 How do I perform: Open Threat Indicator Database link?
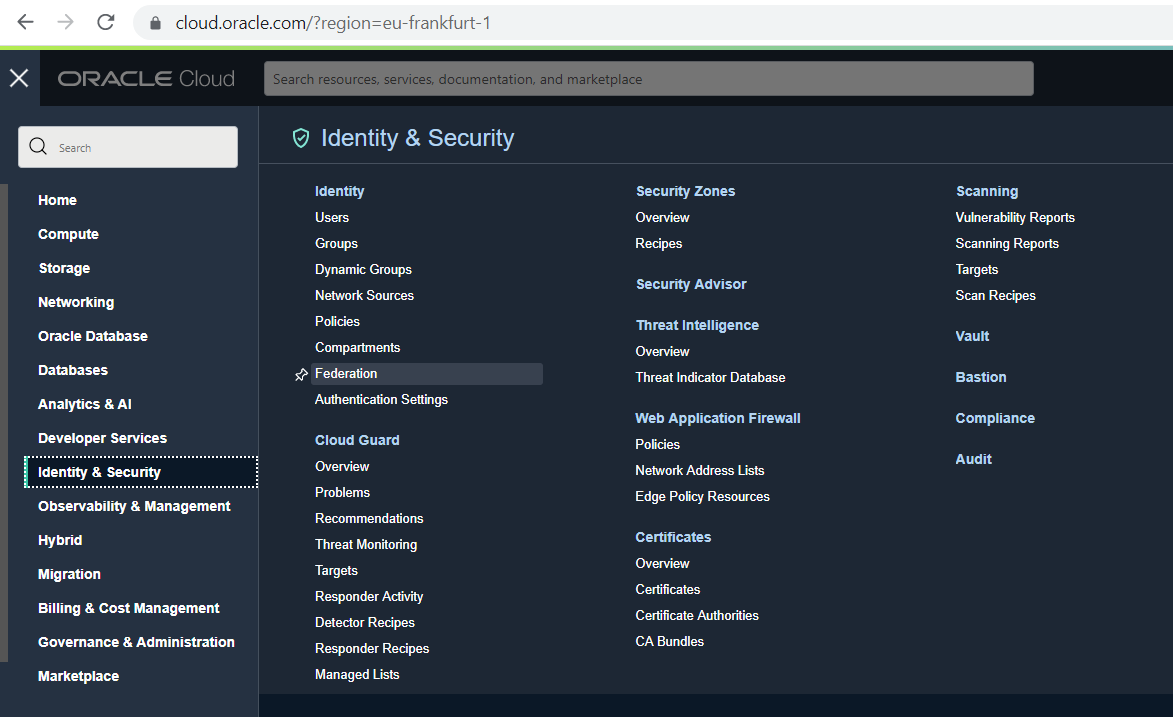[710, 377]
